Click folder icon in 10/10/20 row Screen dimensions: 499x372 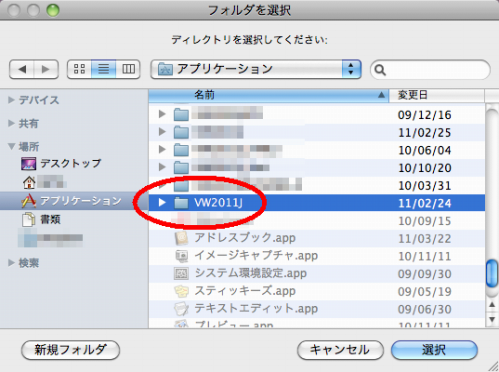tap(181, 168)
